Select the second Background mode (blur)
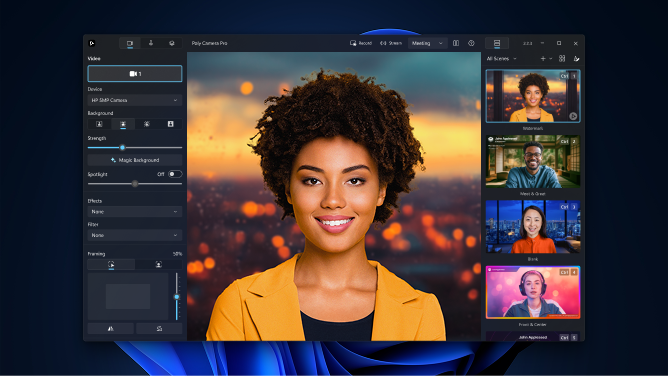The image size is (668, 376). 123,124
